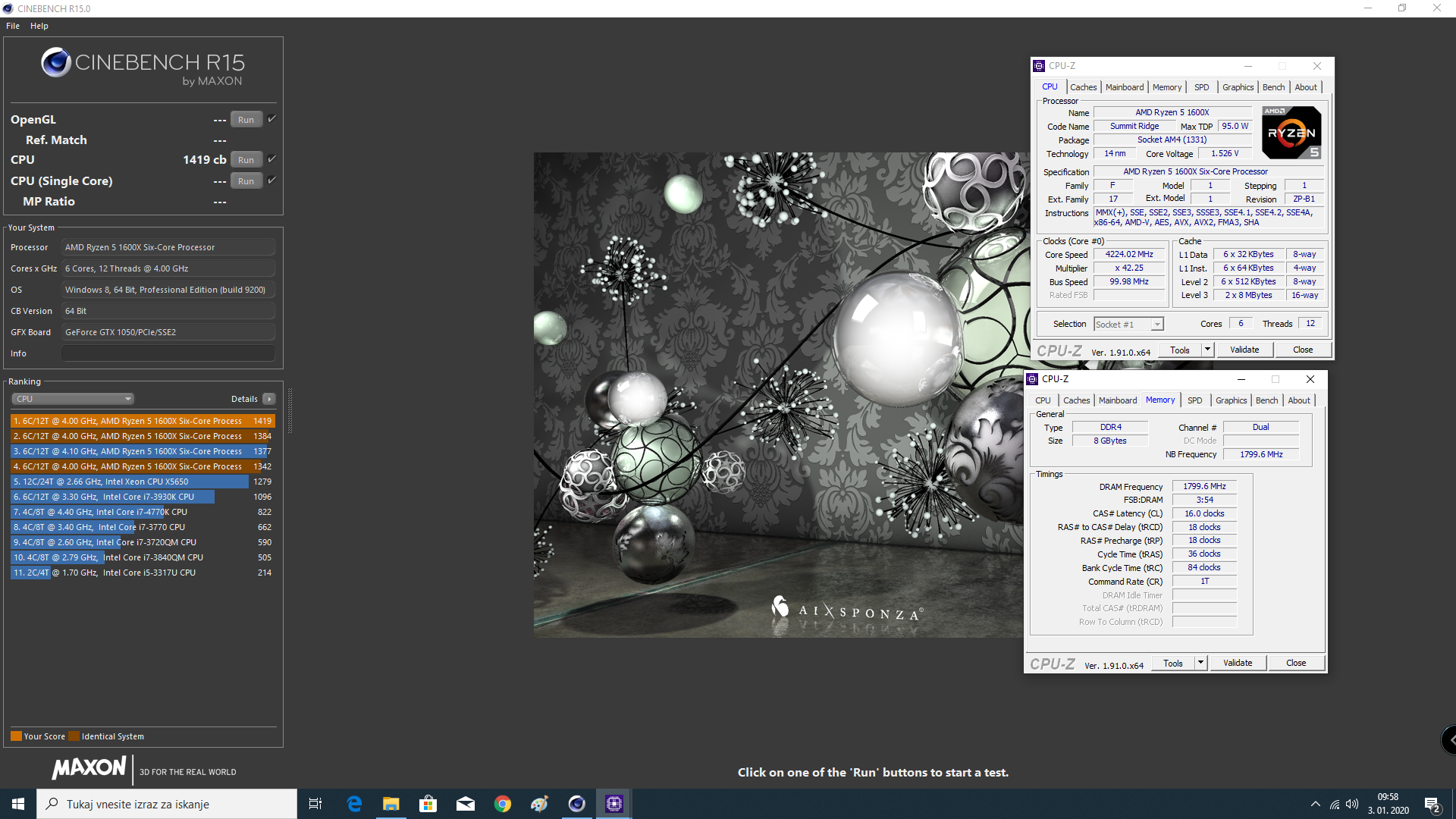
Task: Click the Cinebench logo icon
Action: (x=56, y=62)
